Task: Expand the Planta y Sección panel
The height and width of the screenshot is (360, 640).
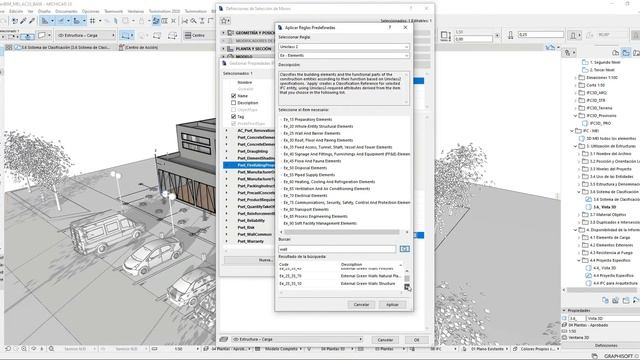Action: 224,49
